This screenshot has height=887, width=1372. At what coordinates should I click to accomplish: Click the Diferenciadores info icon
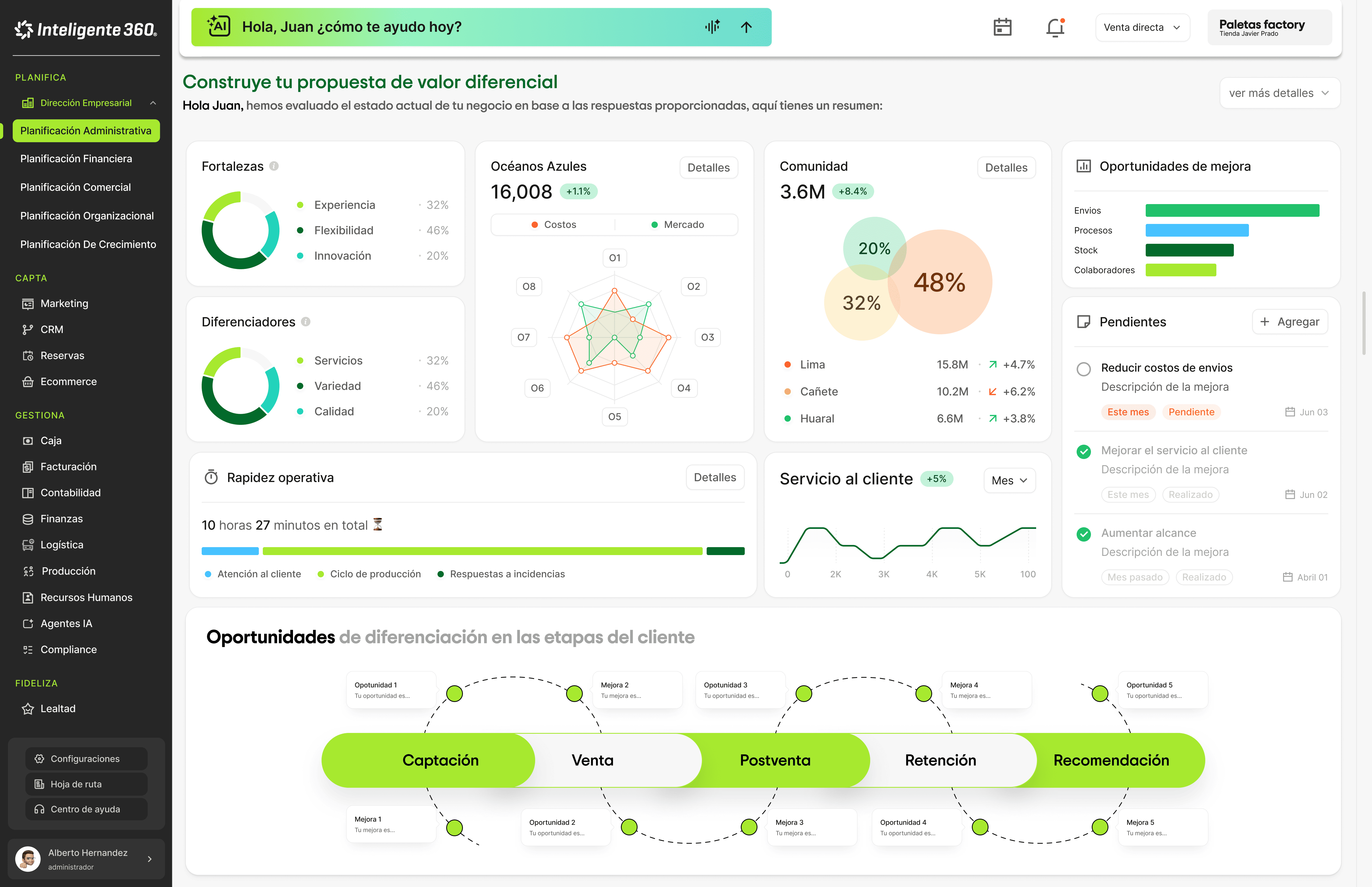(x=306, y=322)
